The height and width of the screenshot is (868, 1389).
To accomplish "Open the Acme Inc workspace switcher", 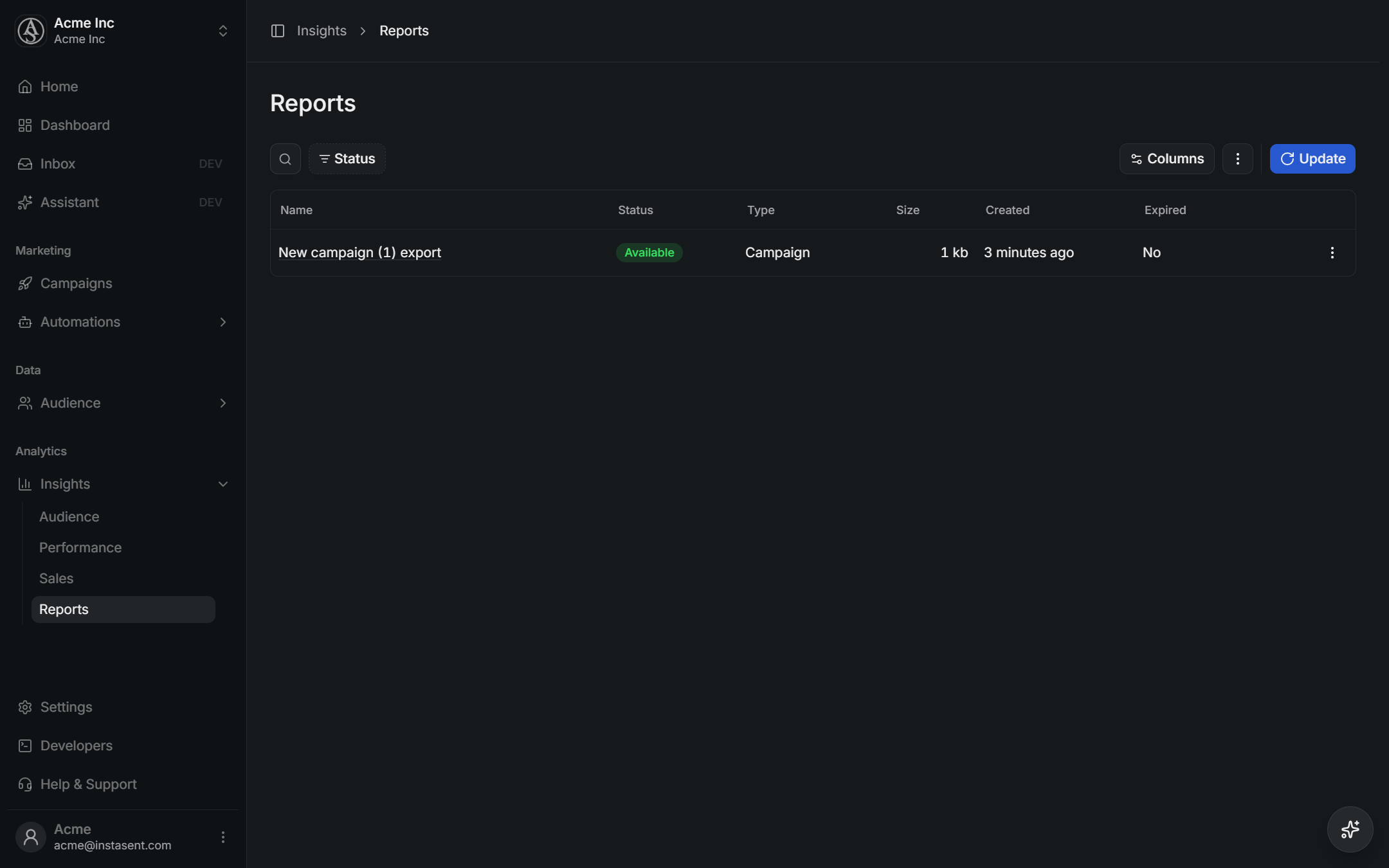I will tap(123, 31).
